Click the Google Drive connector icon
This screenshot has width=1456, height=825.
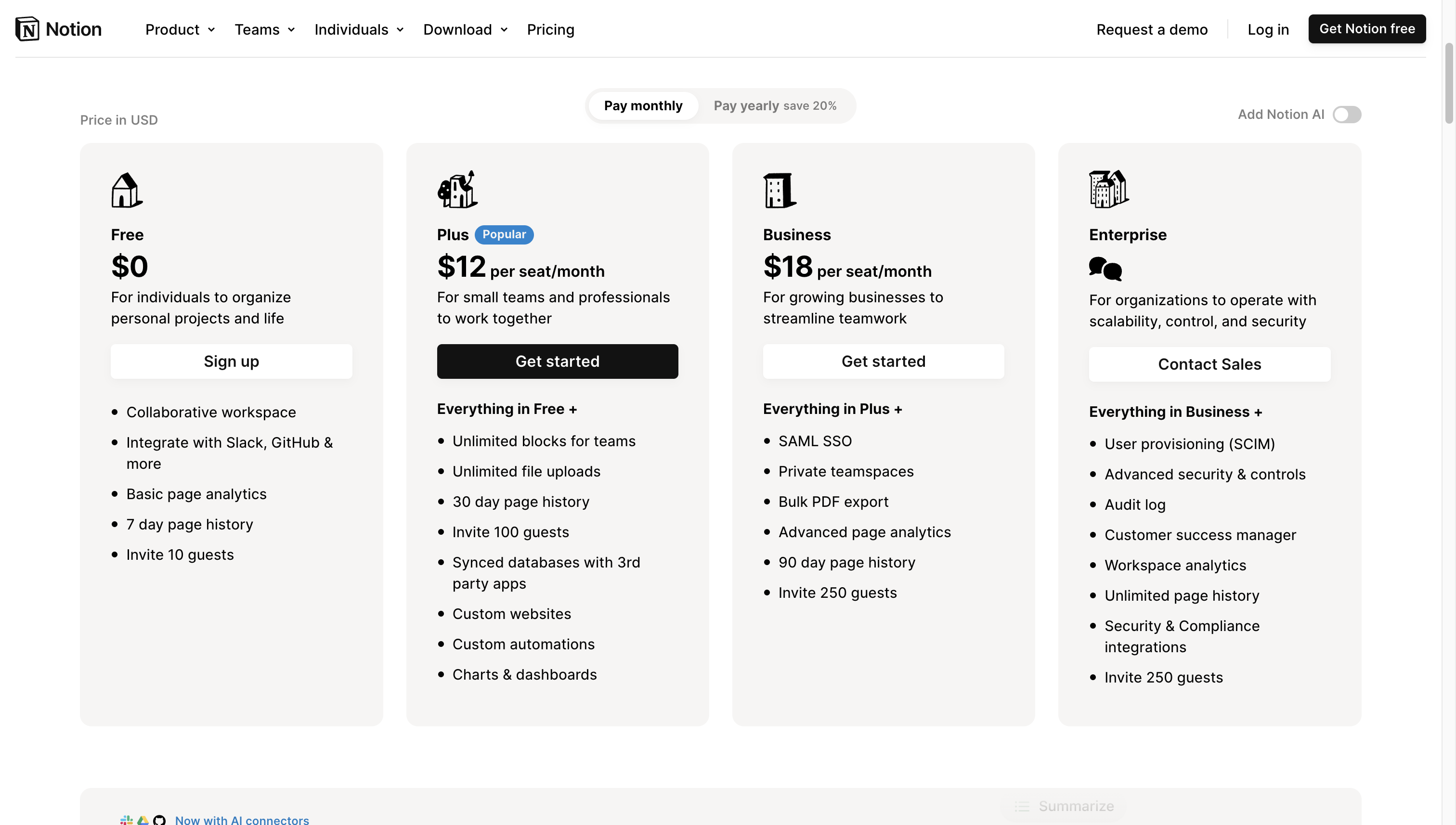pyautogui.click(x=143, y=822)
